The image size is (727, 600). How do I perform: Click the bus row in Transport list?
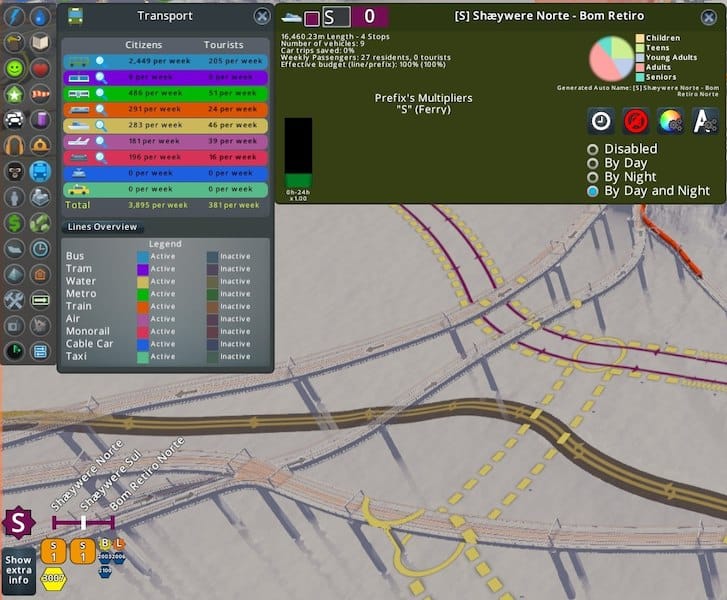click(x=165, y=61)
